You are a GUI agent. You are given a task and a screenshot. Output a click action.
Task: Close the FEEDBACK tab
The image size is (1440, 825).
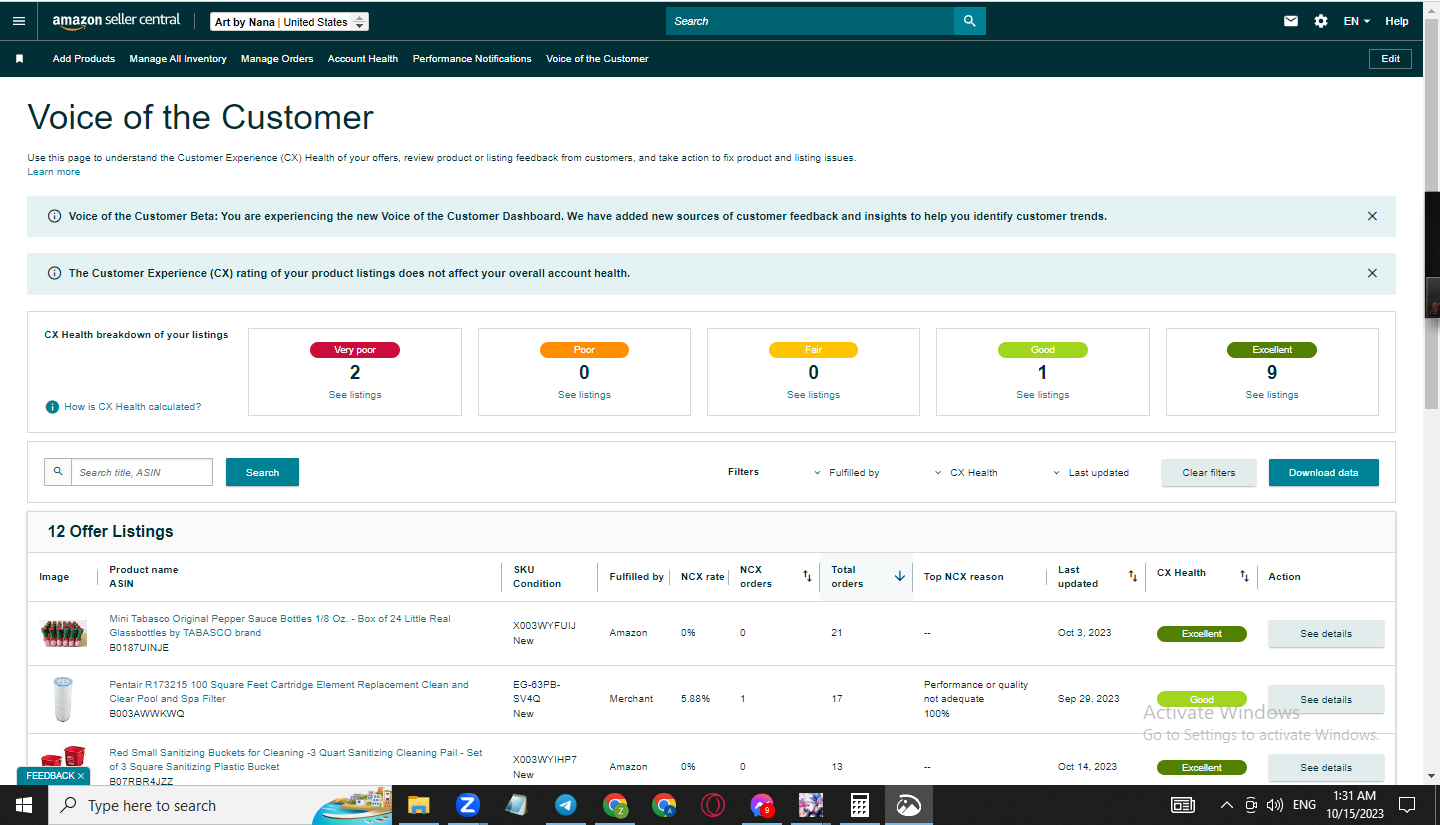click(x=81, y=776)
